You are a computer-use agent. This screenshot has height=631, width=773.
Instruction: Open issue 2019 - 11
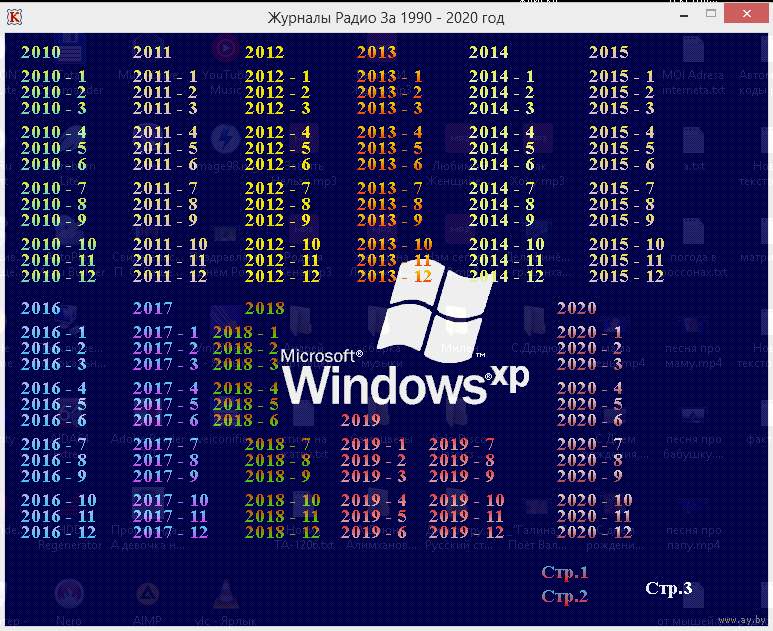coord(466,516)
